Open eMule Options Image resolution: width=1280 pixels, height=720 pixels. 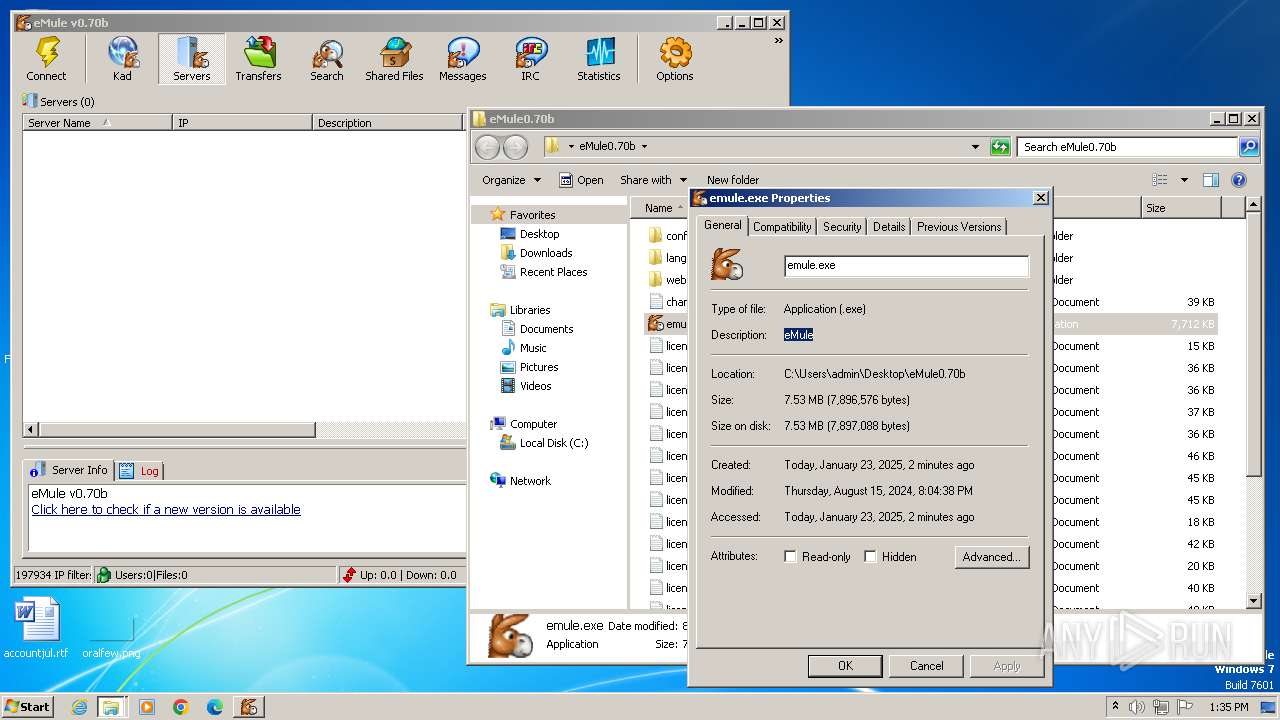pos(674,59)
